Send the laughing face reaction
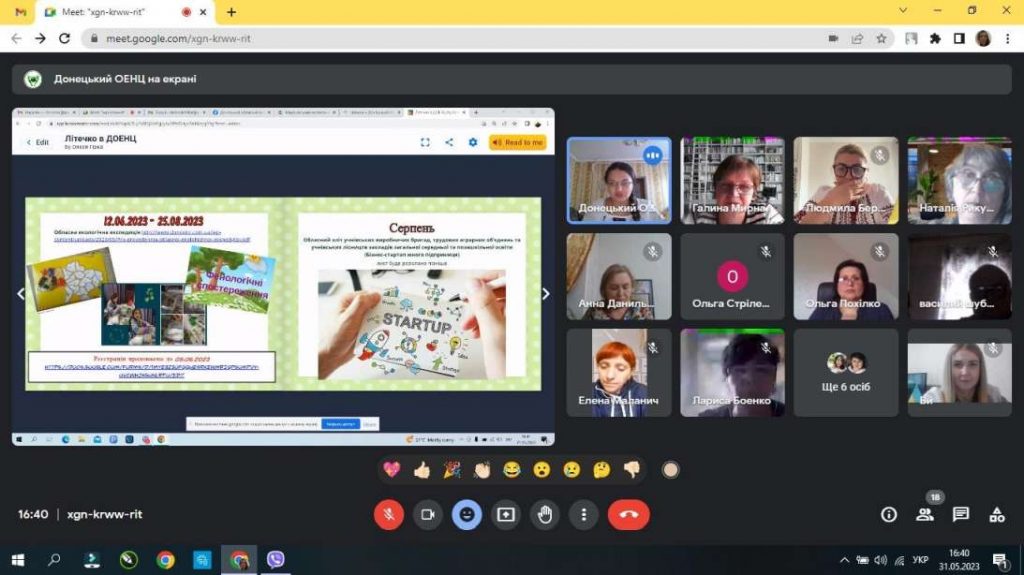 coord(512,470)
